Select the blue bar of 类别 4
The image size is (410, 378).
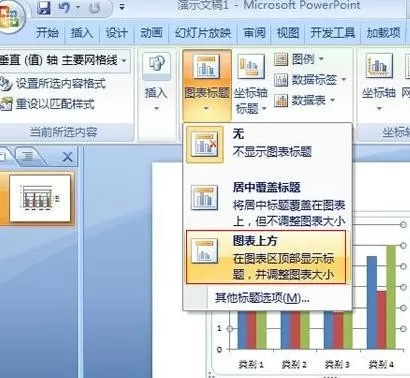pyautogui.click(x=372, y=302)
